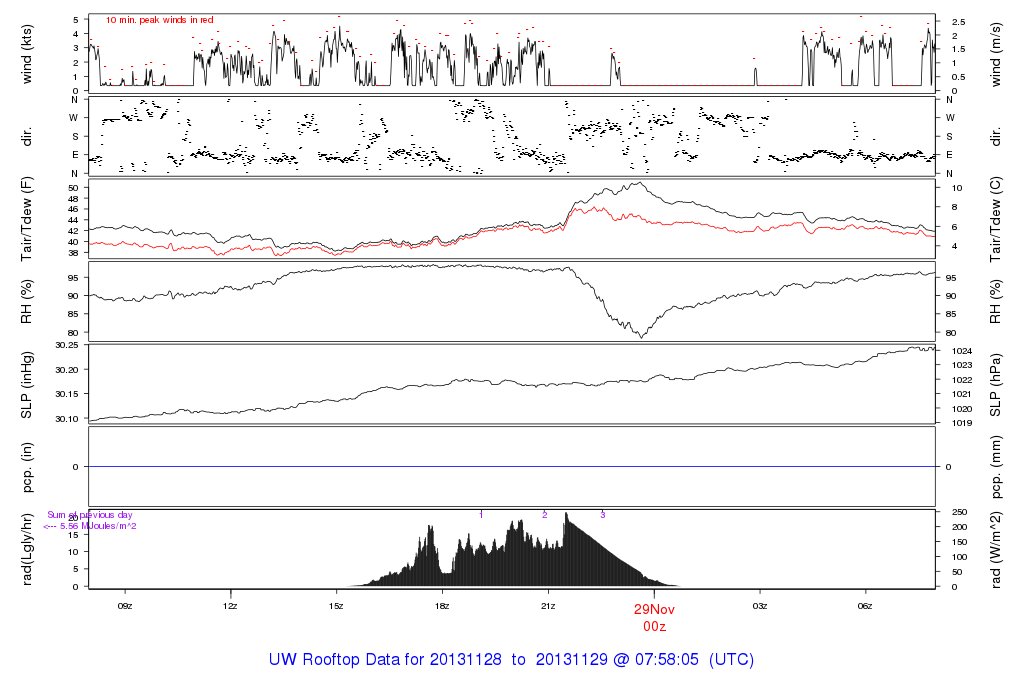Select the 12z time tick label
The width and height of the screenshot is (1024, 700).
[230, 606]
